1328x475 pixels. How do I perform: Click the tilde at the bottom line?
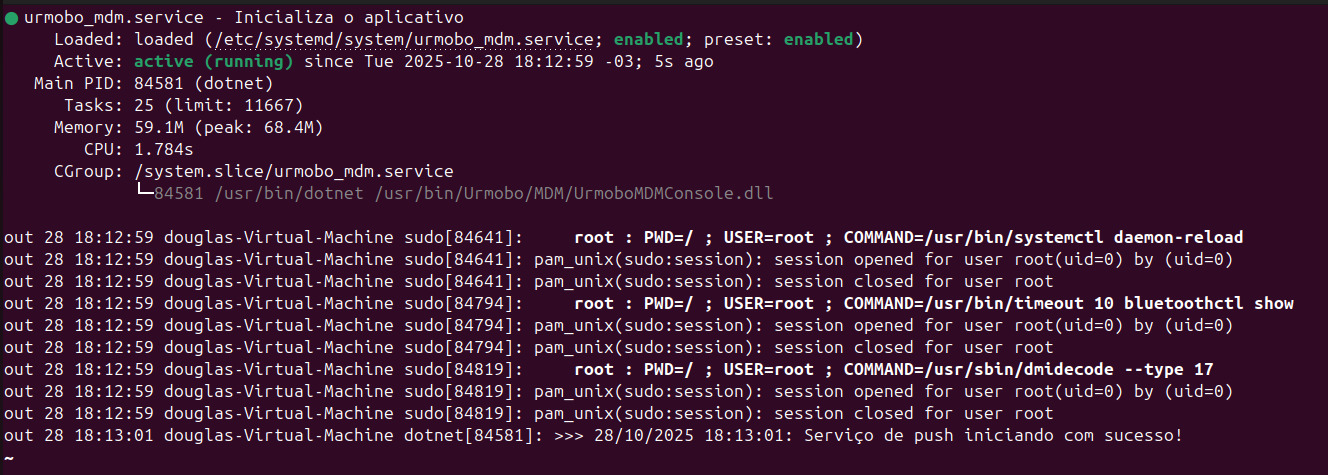[8, 457]
